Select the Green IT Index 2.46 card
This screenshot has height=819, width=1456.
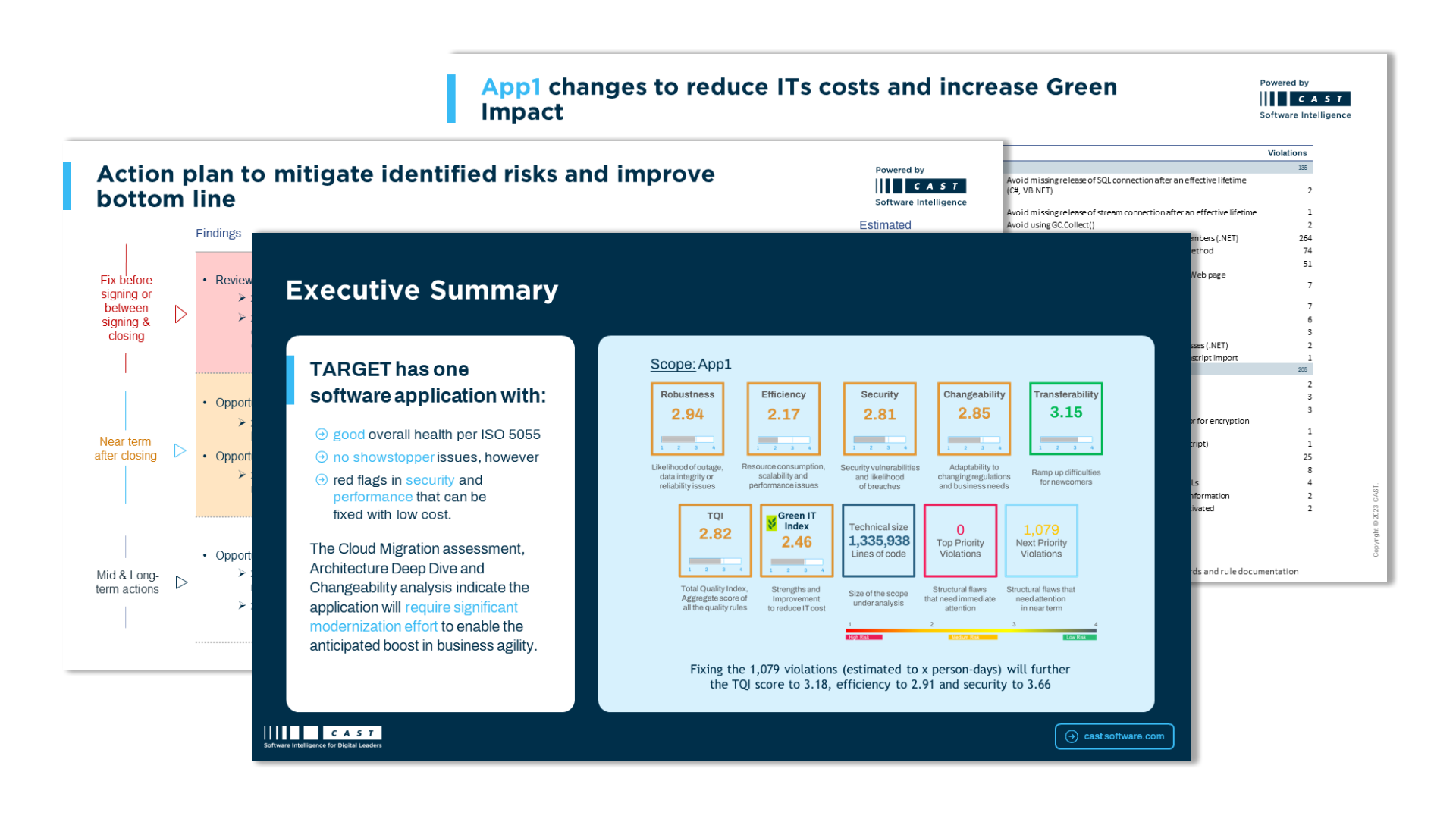coord(796,541)
